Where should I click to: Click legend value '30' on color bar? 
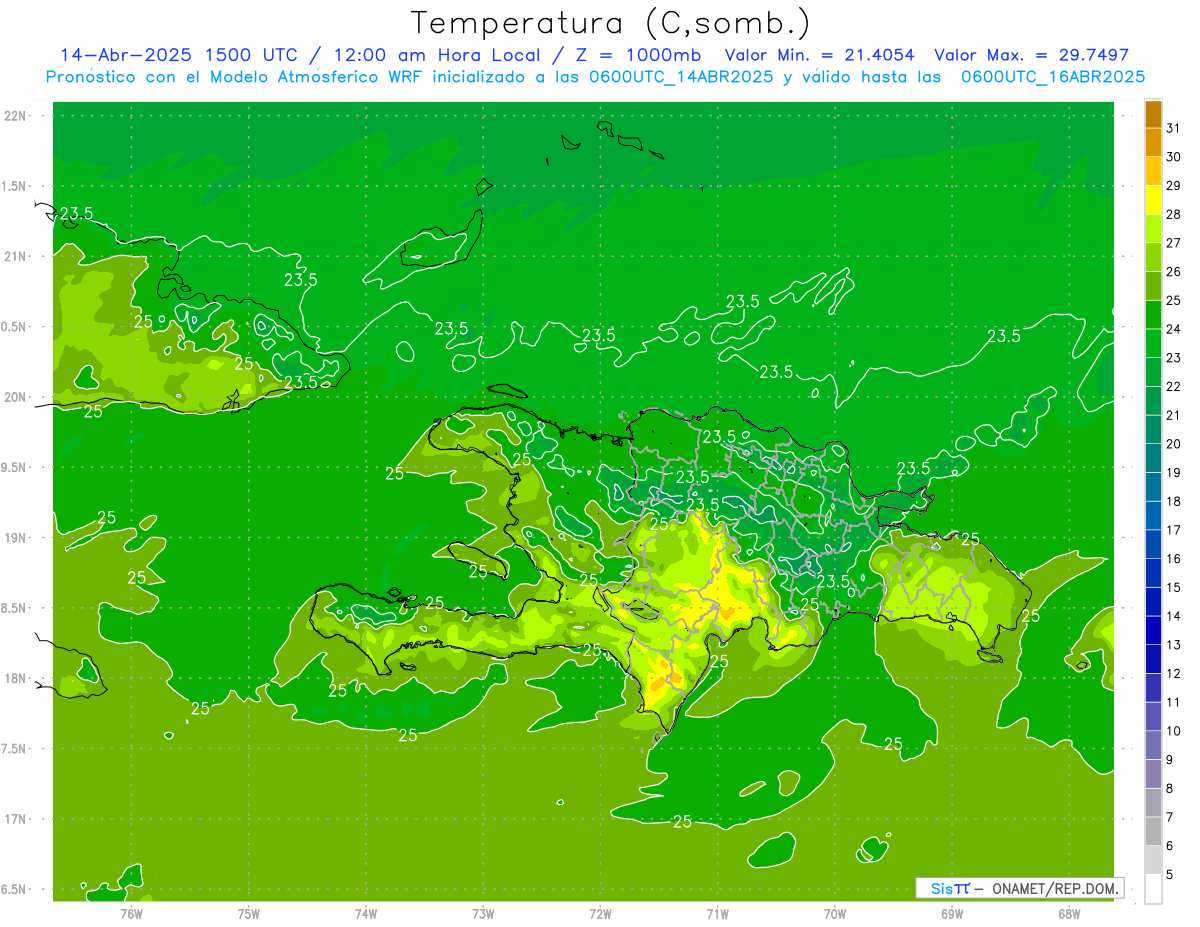[1173, 157]
